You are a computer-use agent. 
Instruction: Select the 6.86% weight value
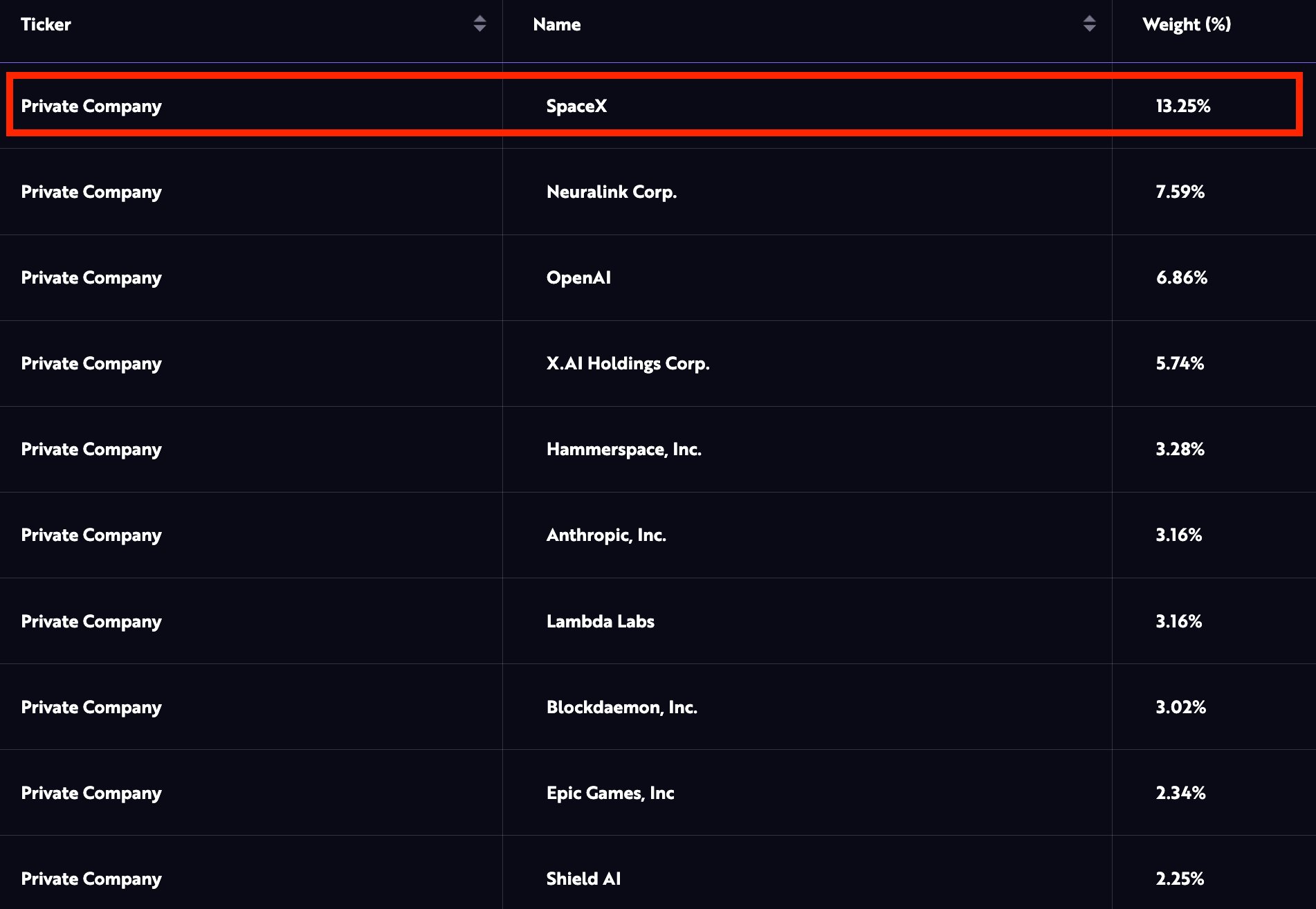(x=1181, y=278)
